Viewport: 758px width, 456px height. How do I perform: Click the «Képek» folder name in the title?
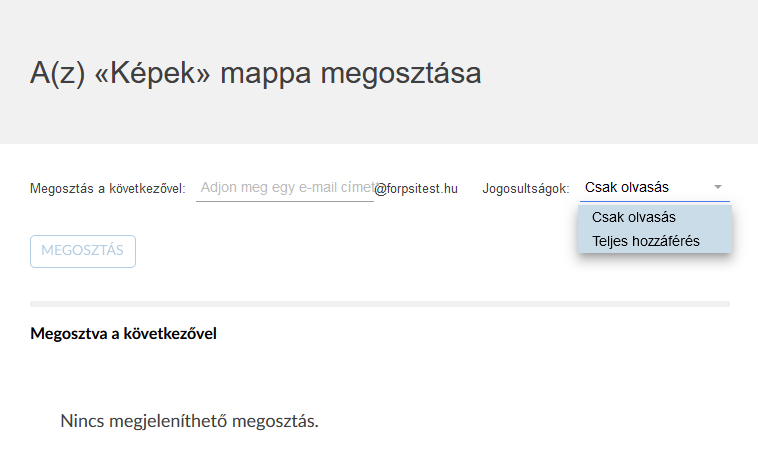[x=153, y=74]
